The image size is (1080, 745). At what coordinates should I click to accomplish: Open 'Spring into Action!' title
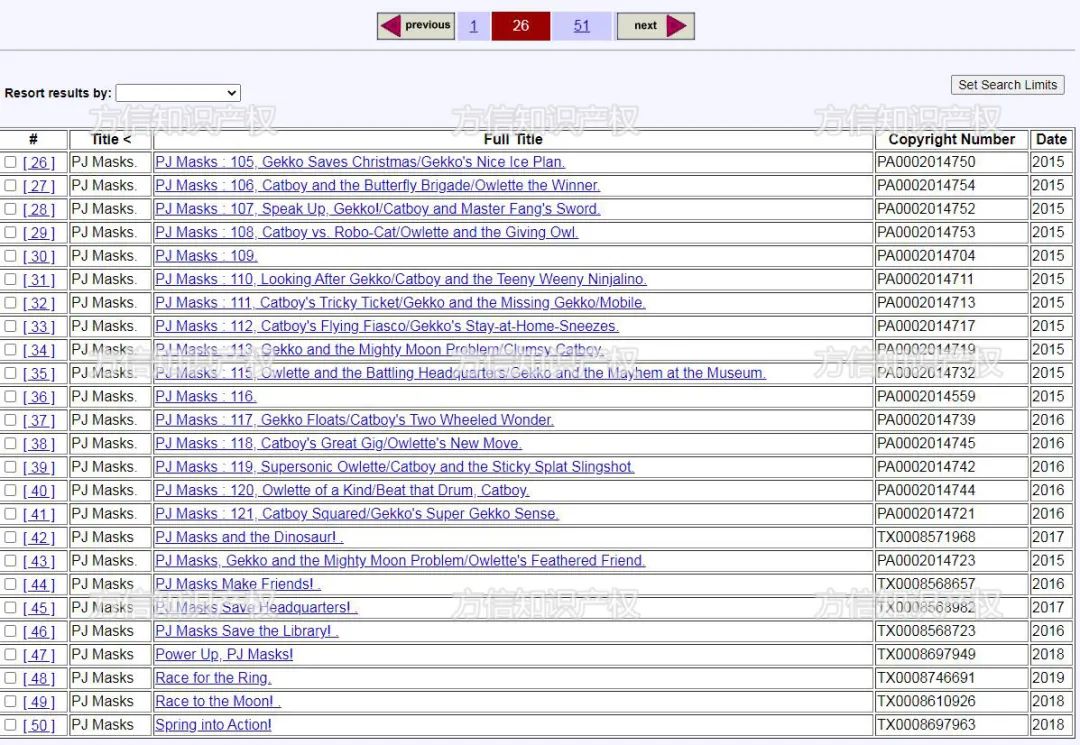point(213,724)
